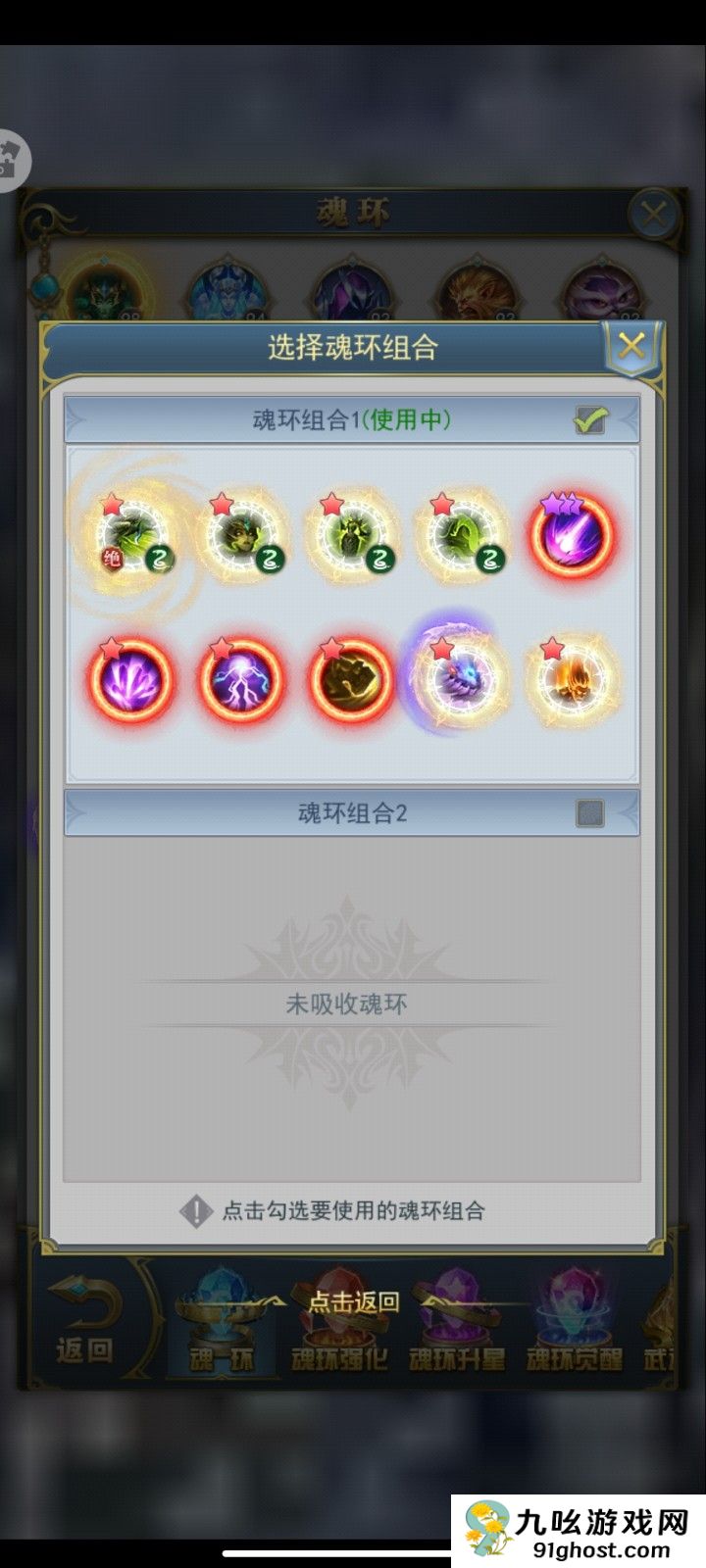The image size is (706, 1568).
Task: Click the purple meteor soul ring with three stars
Action: pos(572,536)
